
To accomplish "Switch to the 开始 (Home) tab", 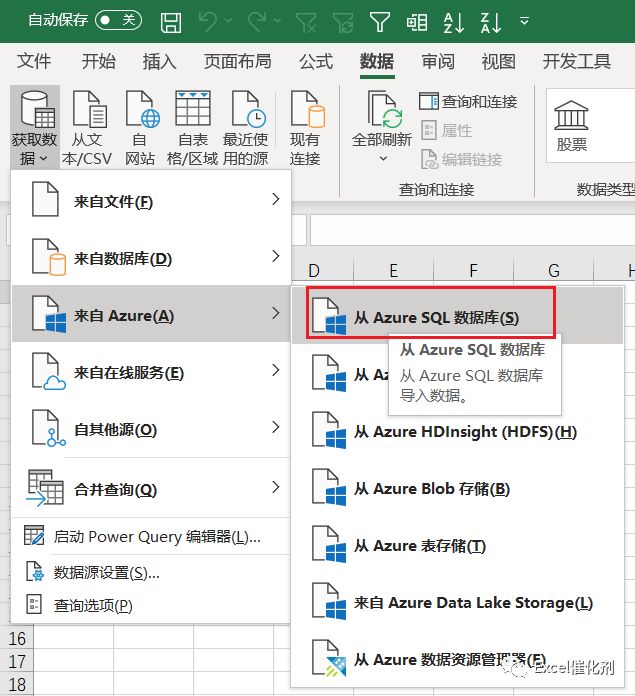I will [99, 61].
